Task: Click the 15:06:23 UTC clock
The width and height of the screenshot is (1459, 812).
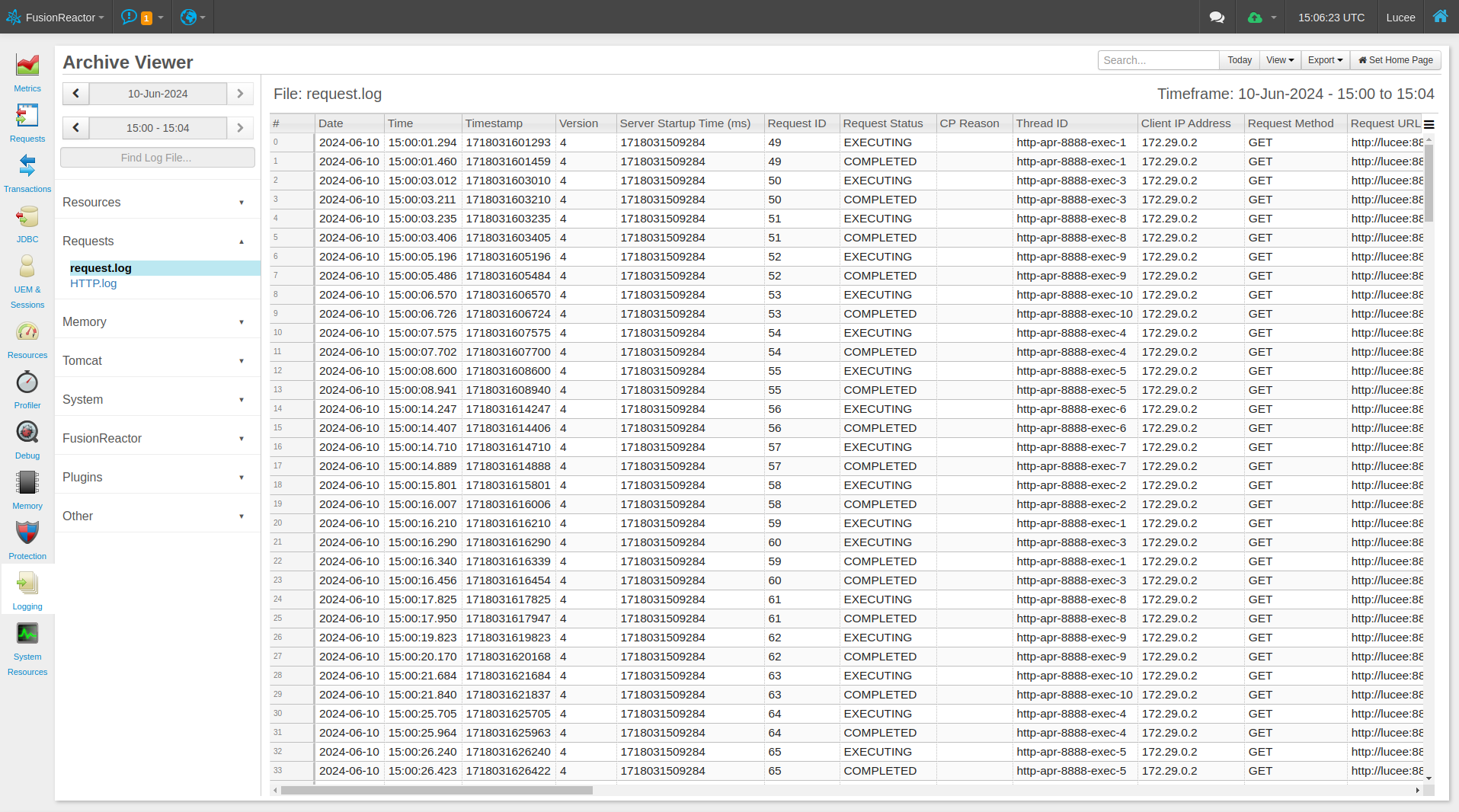Action: pos(1331,17)
